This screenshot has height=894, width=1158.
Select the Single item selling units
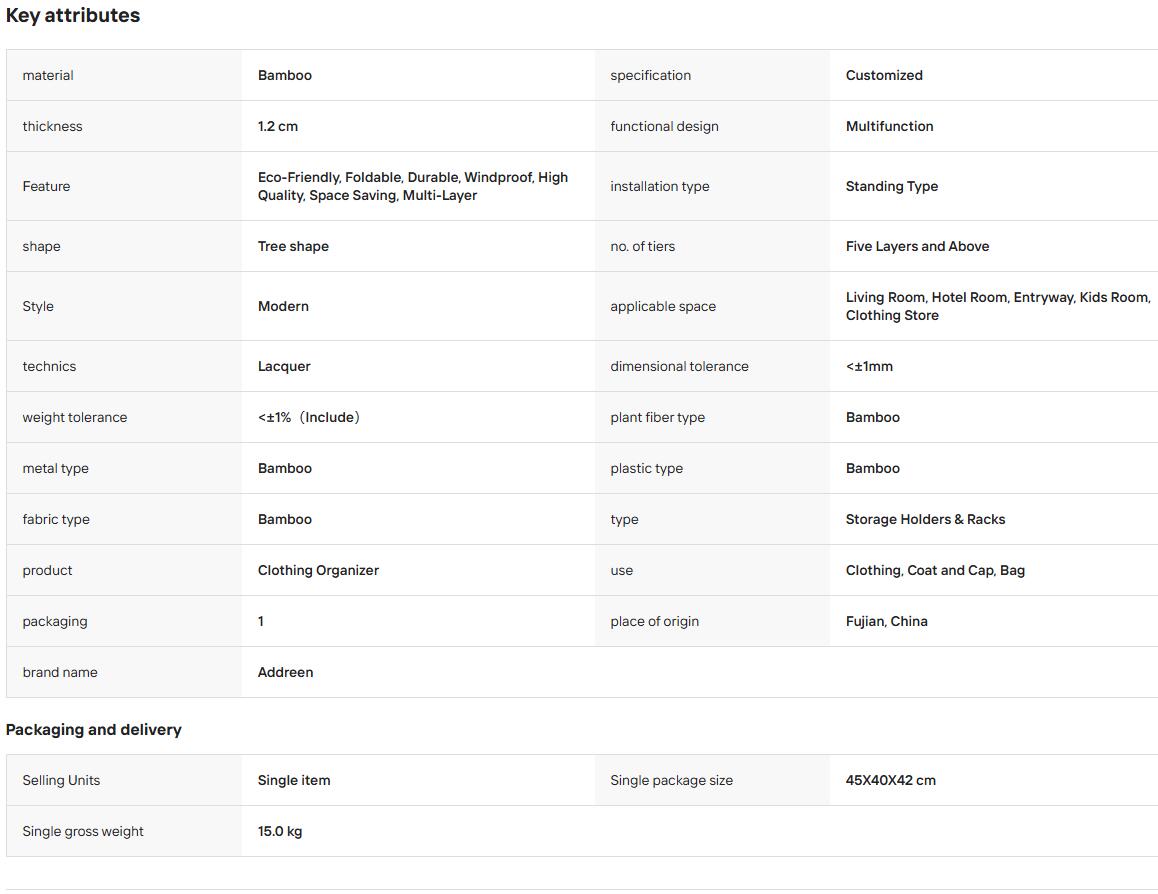point(294,780)
